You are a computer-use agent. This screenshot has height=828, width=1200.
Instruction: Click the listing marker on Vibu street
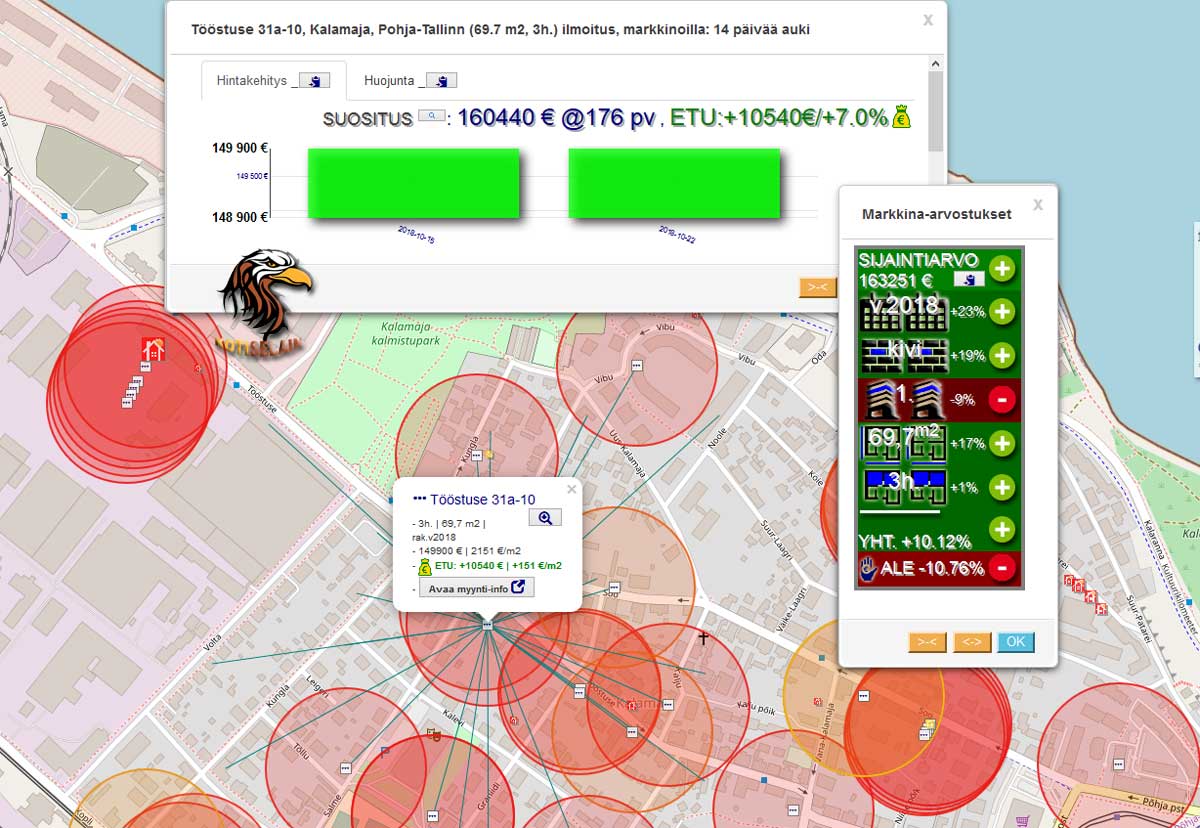637,366
